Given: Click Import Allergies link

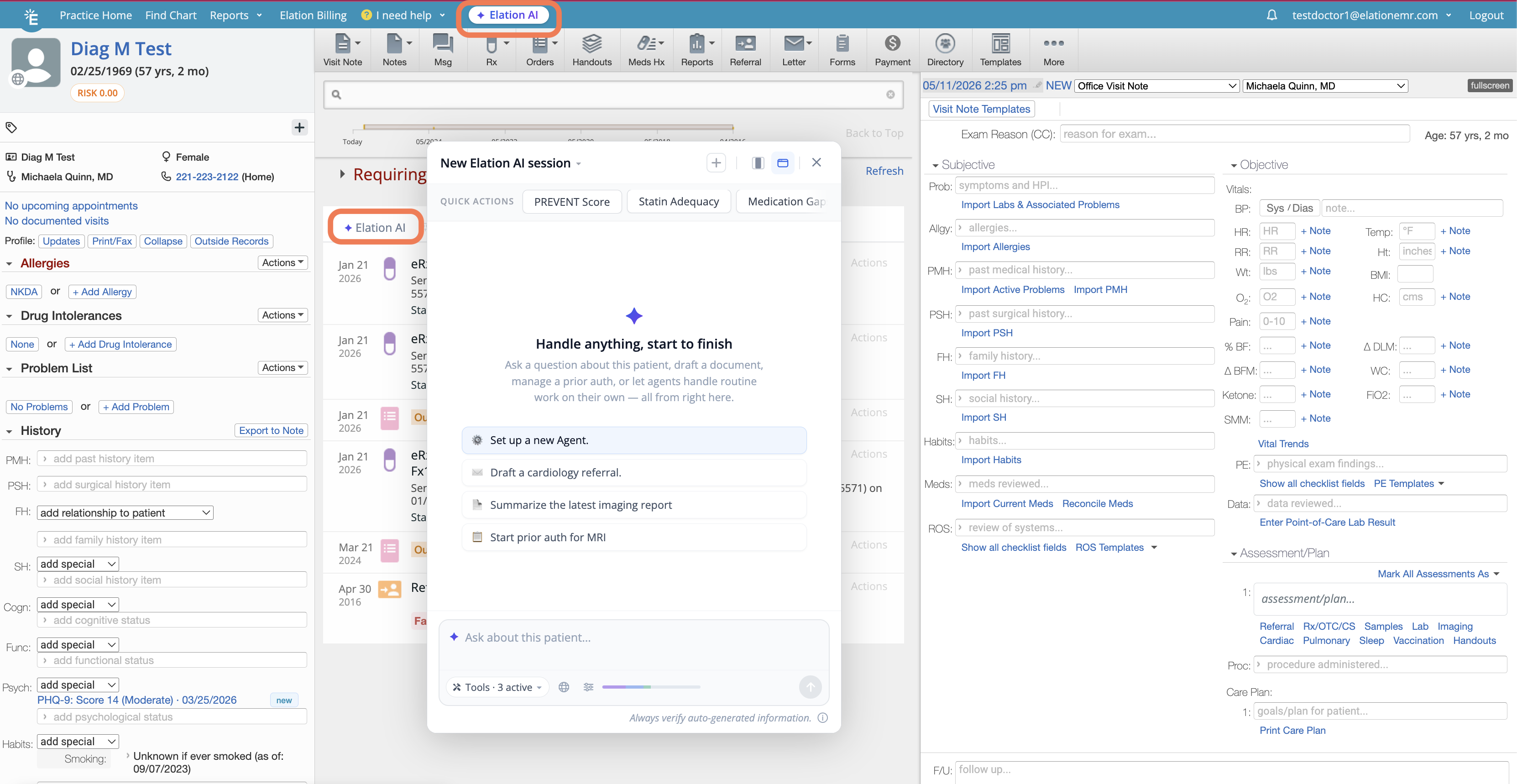Looking at the screenshot, I should click(995, 247).
